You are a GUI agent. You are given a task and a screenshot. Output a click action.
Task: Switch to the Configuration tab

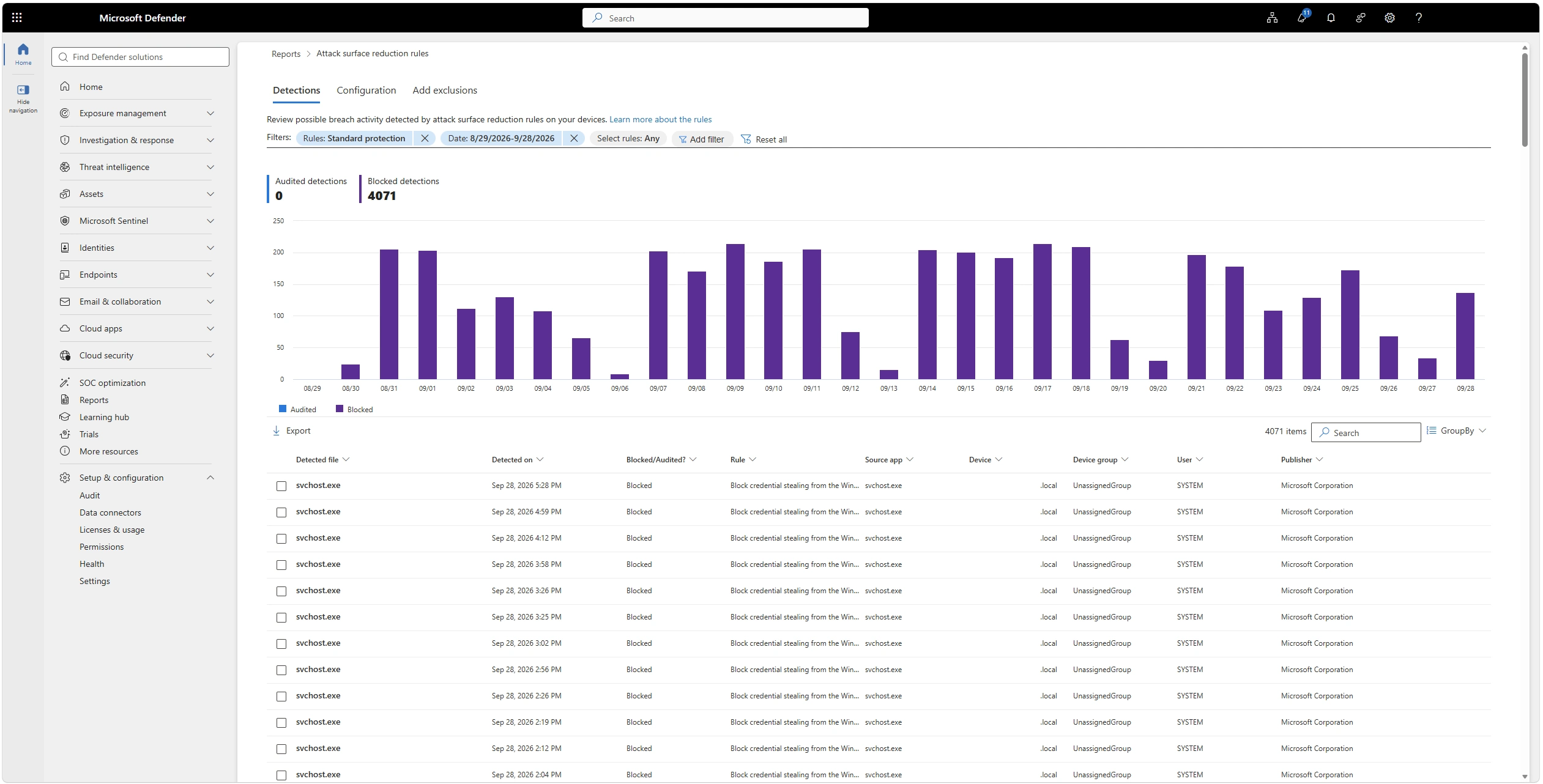pyautogui.click(x=366, y=91)
